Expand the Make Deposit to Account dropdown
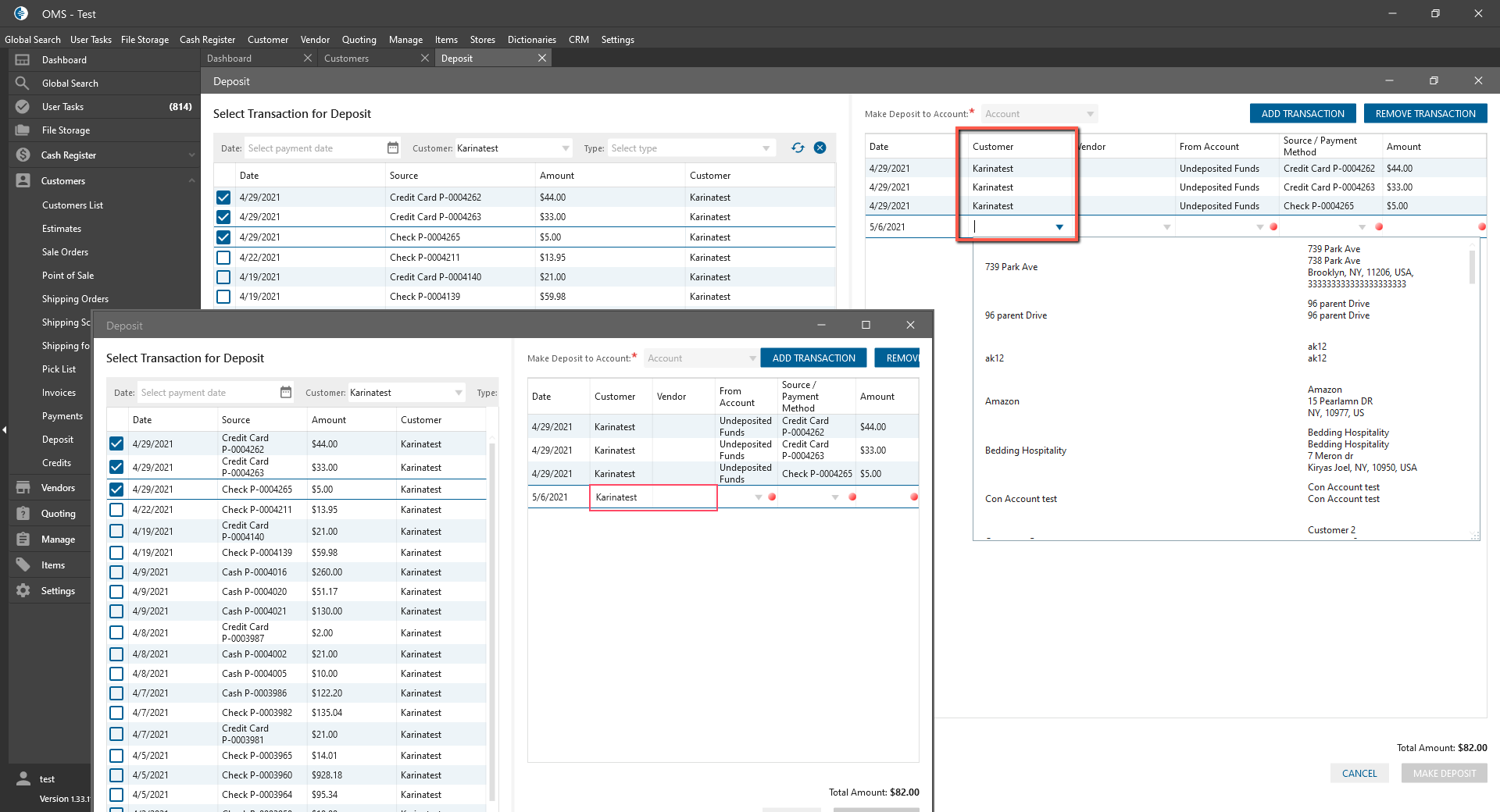The height and width of the screenshot is (812, 1500). coord(1089,114)
